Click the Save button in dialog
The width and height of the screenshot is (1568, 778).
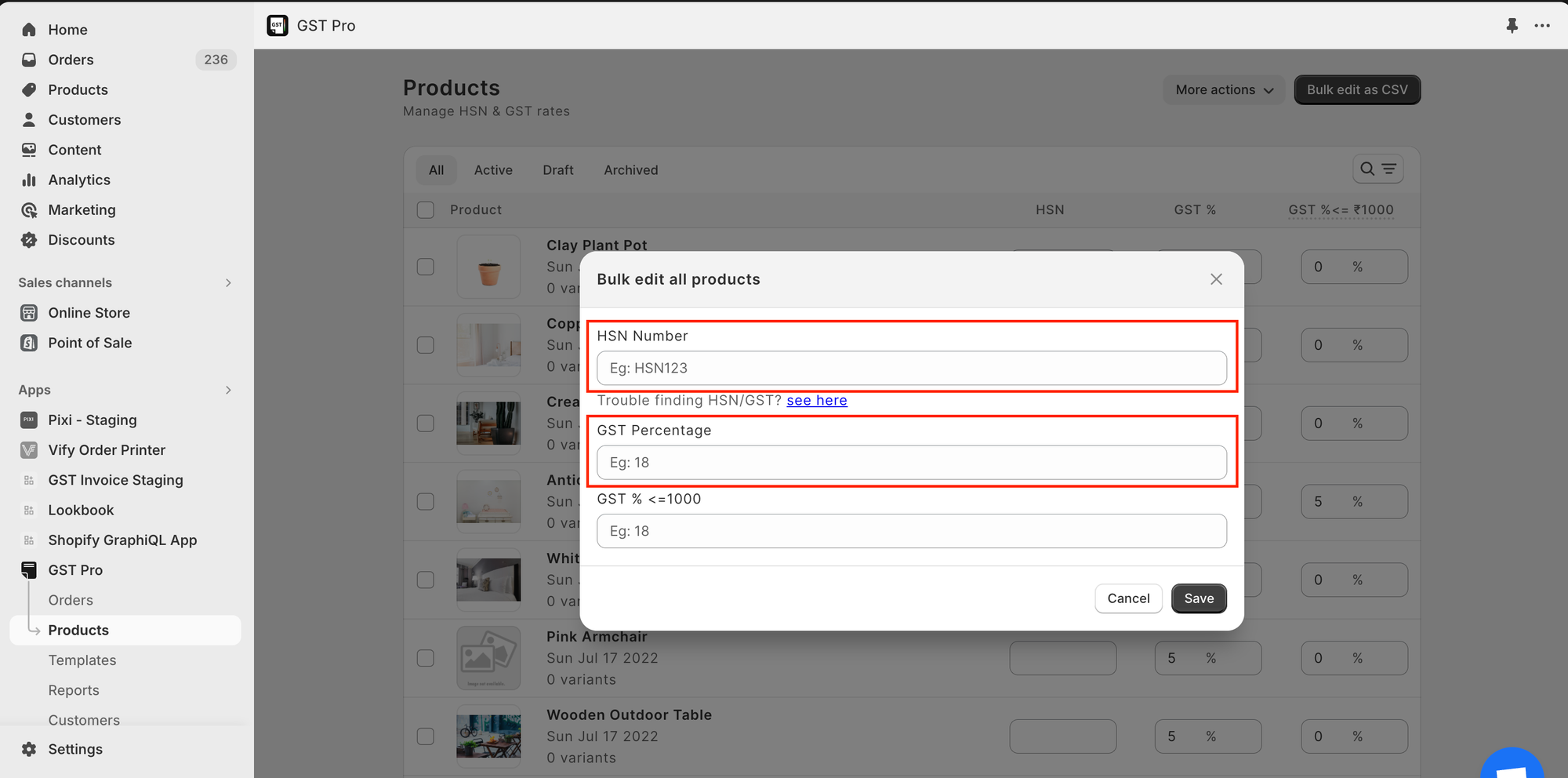pos(1198,598)
